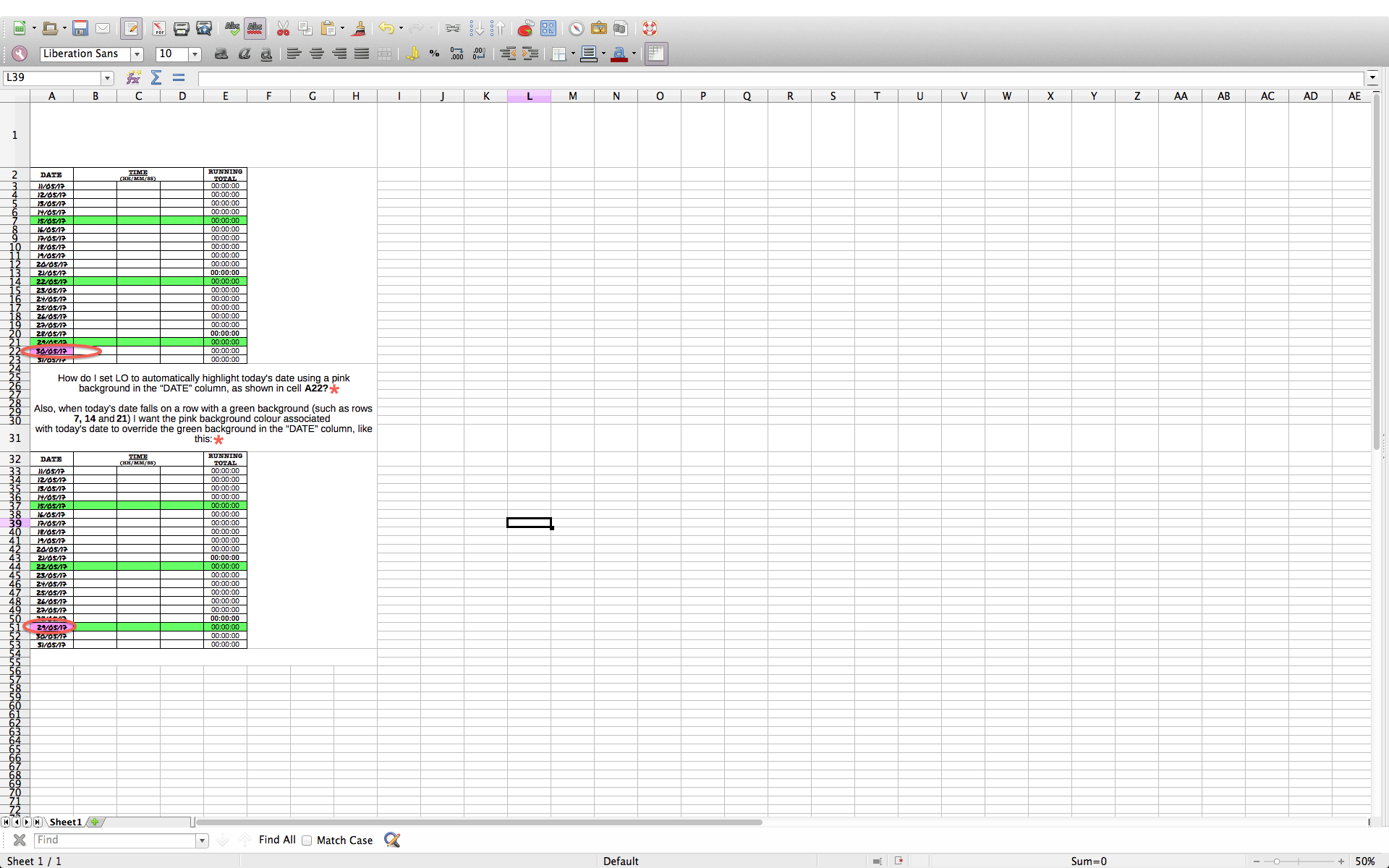Viewport: 1389px width, 868px height.
Task: Toggle AutoSpellcheck on the toolbar
Action: pos(255,28)
